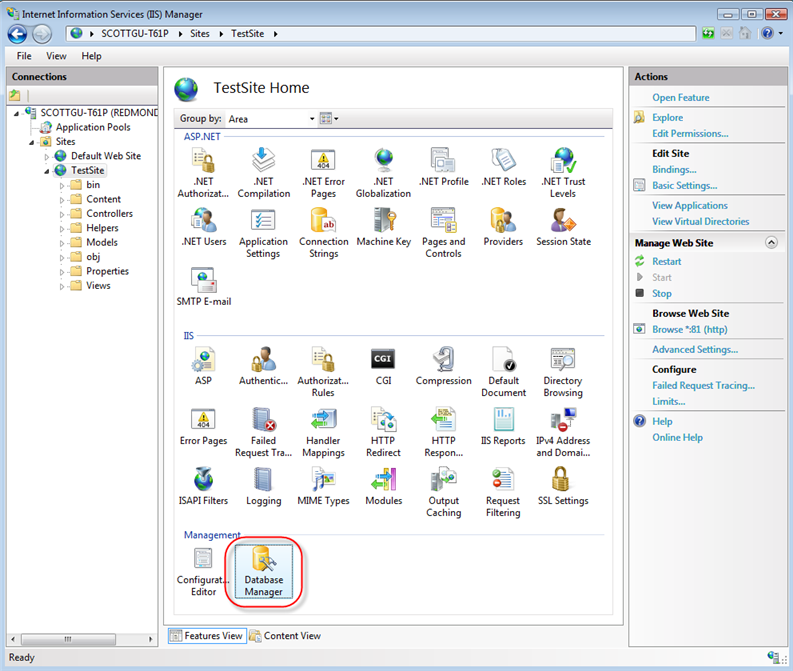Open the help toolbar dropdown arrow

pos(781,33)
